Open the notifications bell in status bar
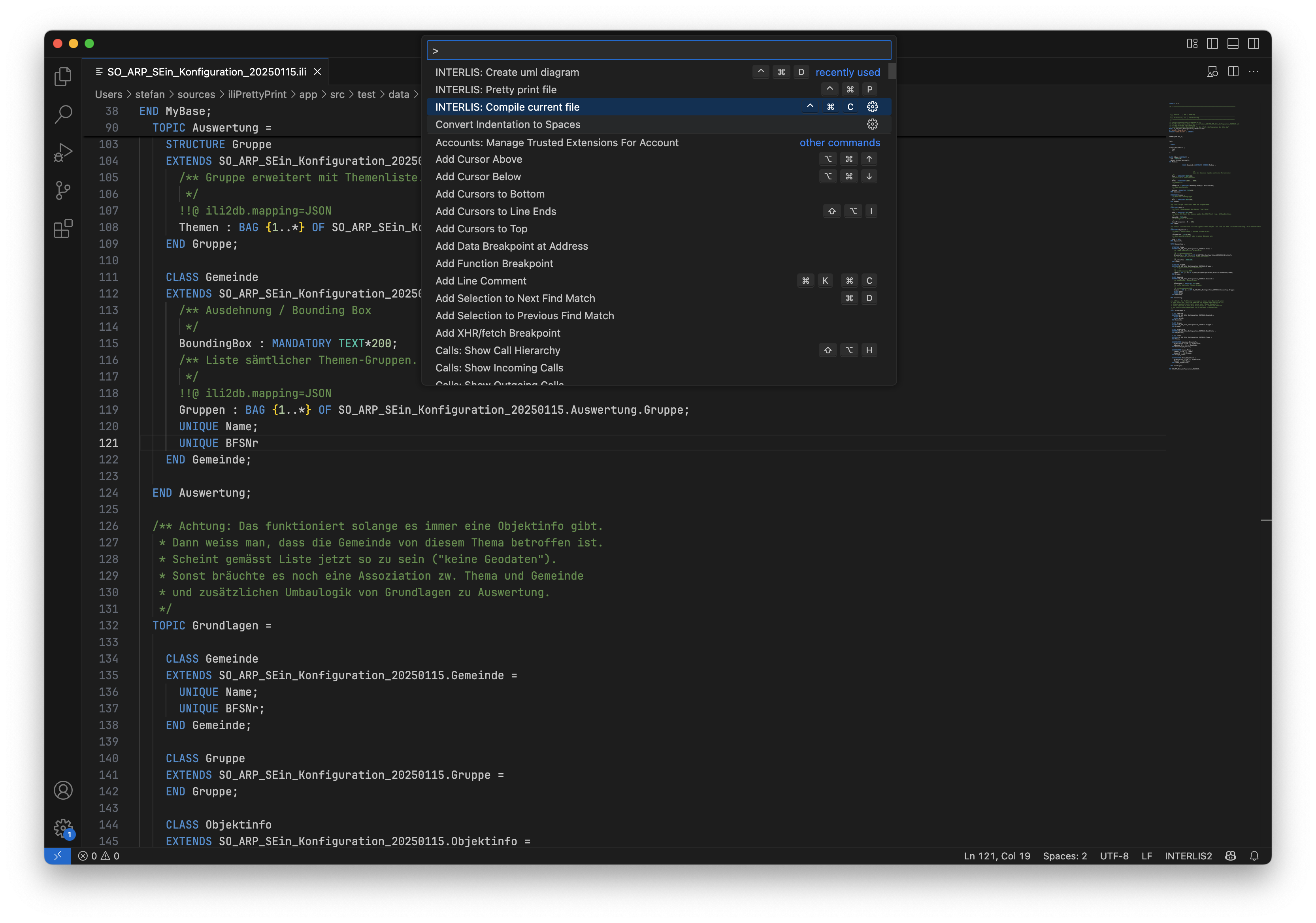 [1254, 856]
